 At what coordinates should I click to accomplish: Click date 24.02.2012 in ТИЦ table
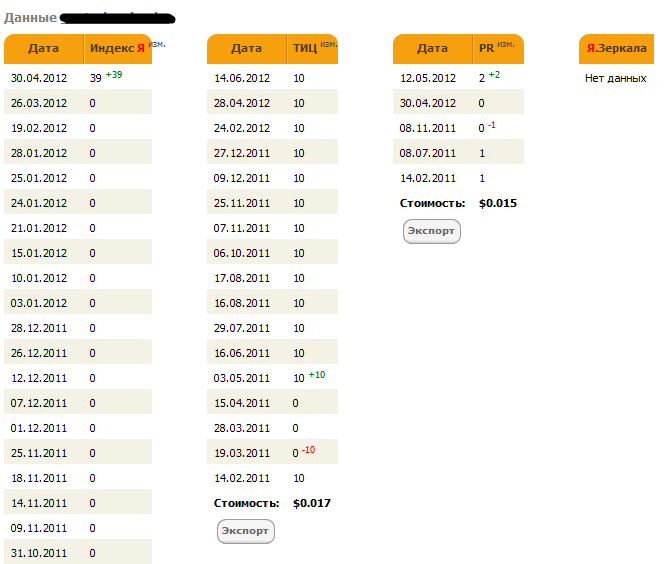[x=242, y=128]
